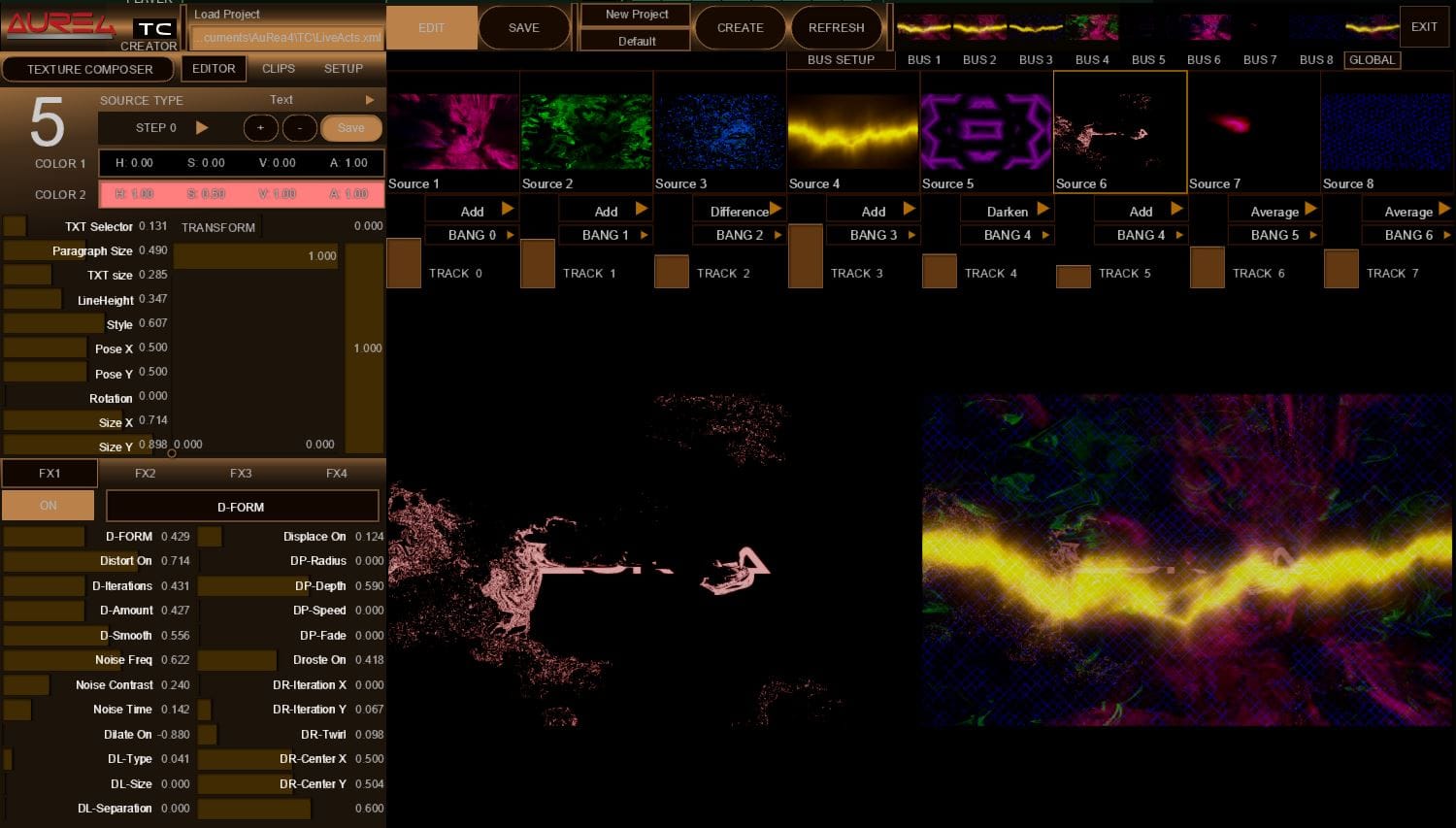
Task: Click the Source Type Text arrow
Action: [369, 100]
